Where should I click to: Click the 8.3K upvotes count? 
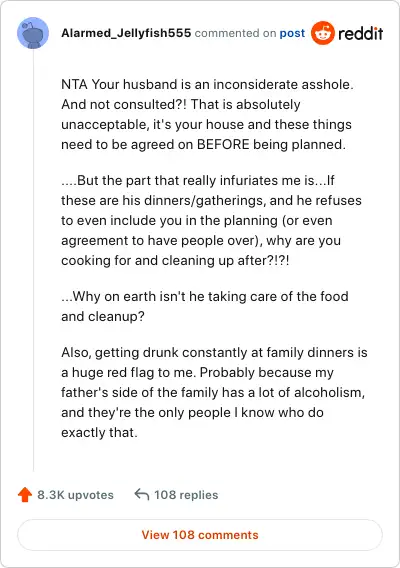pos(76,495)
